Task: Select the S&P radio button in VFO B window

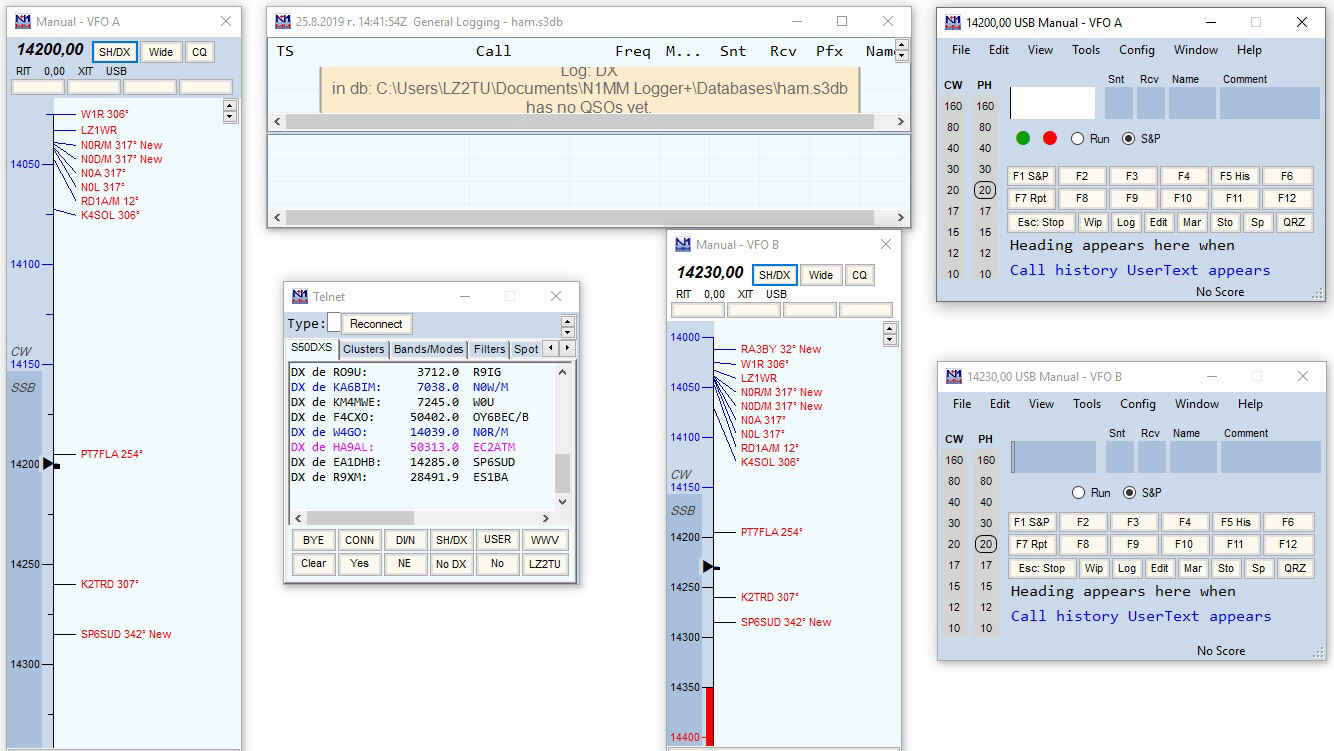Action: tap(1130, 493)
